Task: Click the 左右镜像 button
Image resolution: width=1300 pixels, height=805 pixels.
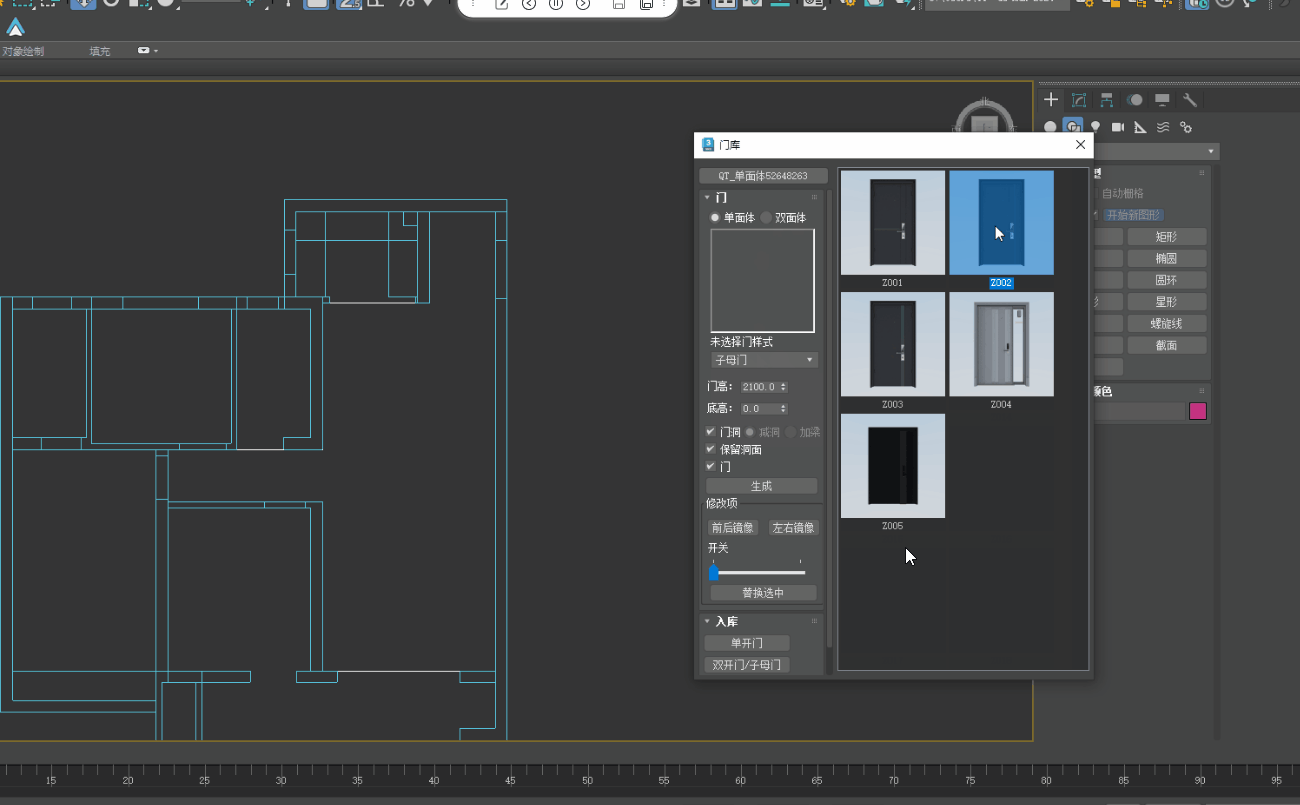Action: point(793,528)
